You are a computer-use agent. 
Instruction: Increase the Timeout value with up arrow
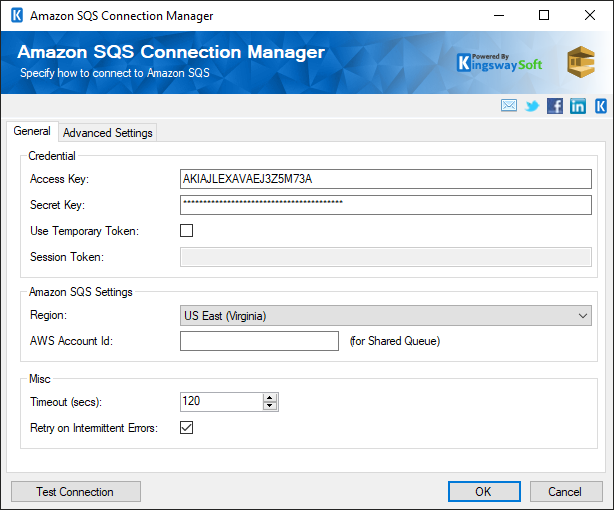(269, 398)
